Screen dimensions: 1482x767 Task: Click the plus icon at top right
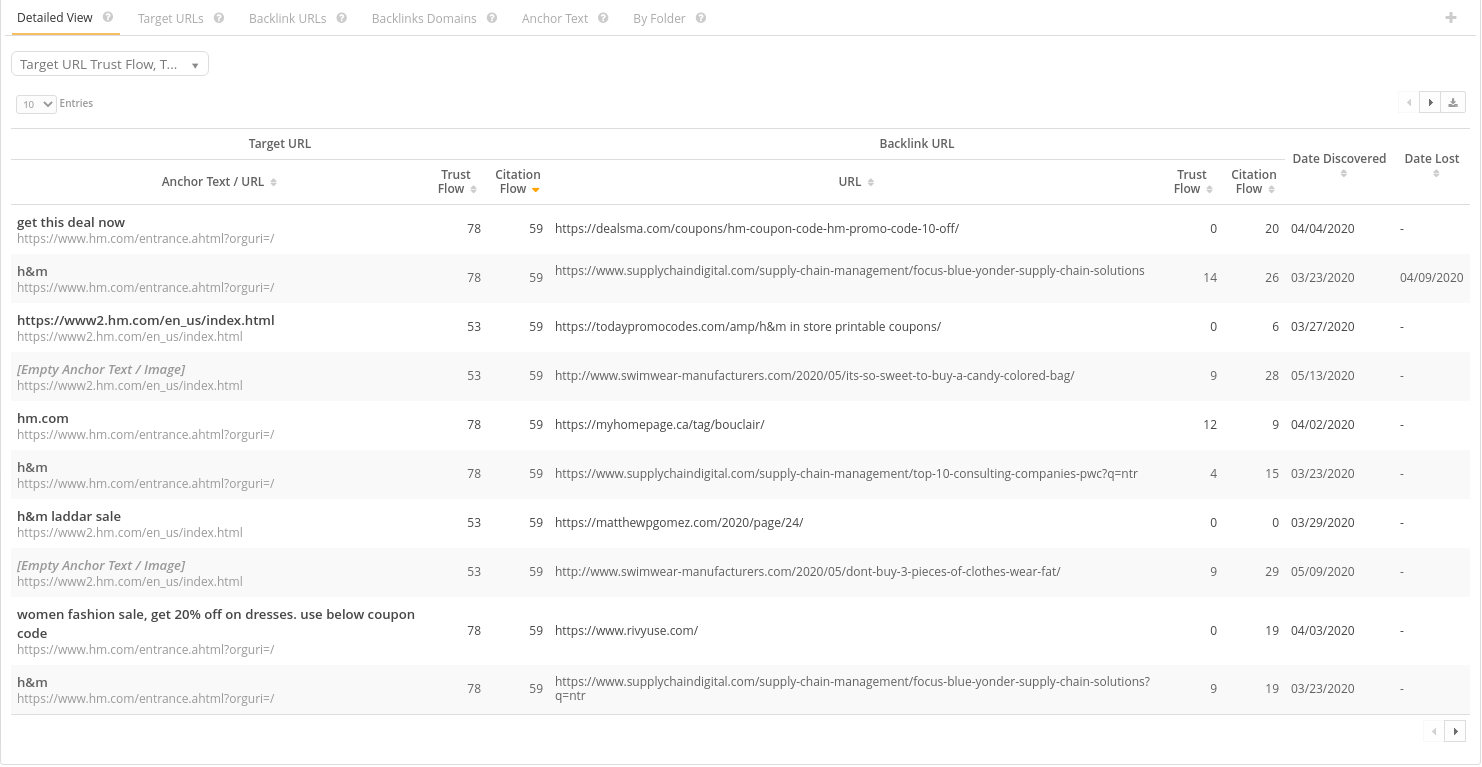[1451, 17]
